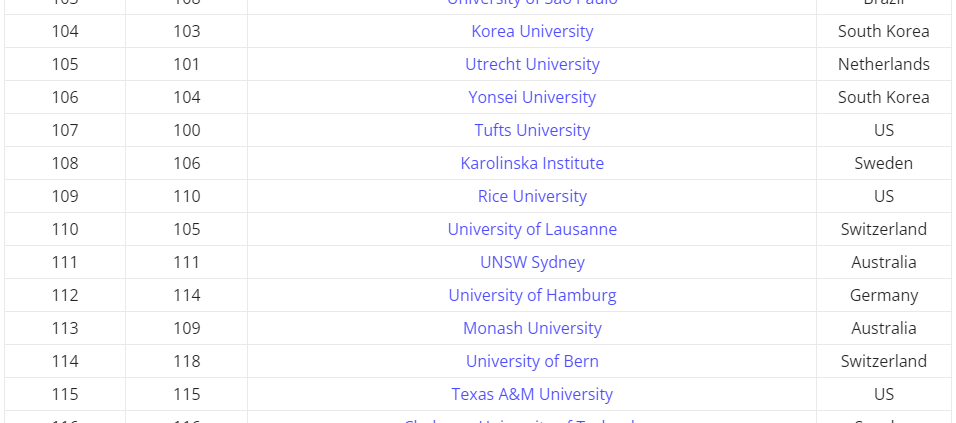Select rank 104 cell in the Korea University row

[65, 31]
